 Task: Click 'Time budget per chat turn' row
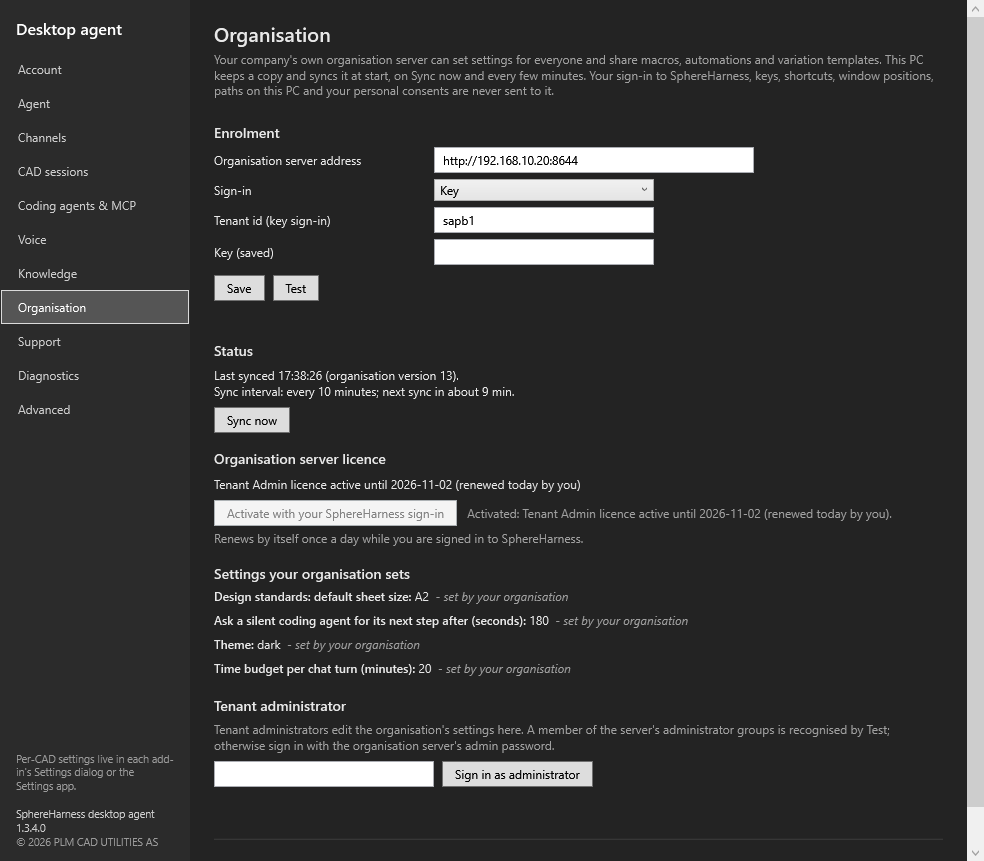pos(392,669)
